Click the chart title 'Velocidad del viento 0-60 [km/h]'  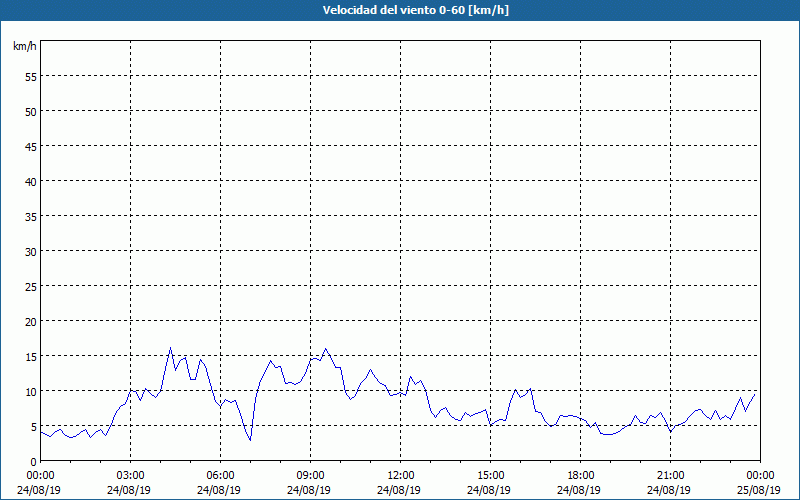(415, 10)
